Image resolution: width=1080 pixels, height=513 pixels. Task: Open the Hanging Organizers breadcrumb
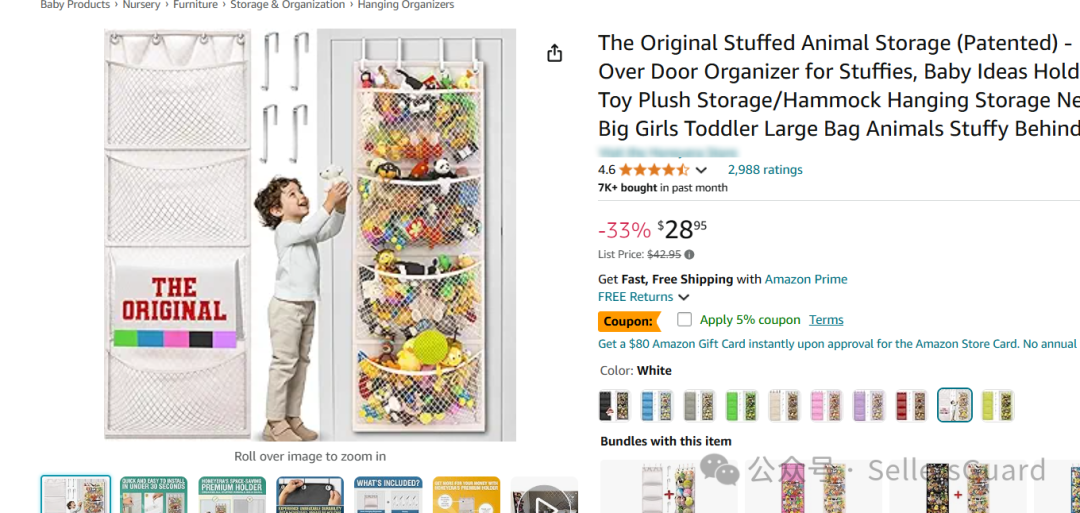(x=405, y=5)
